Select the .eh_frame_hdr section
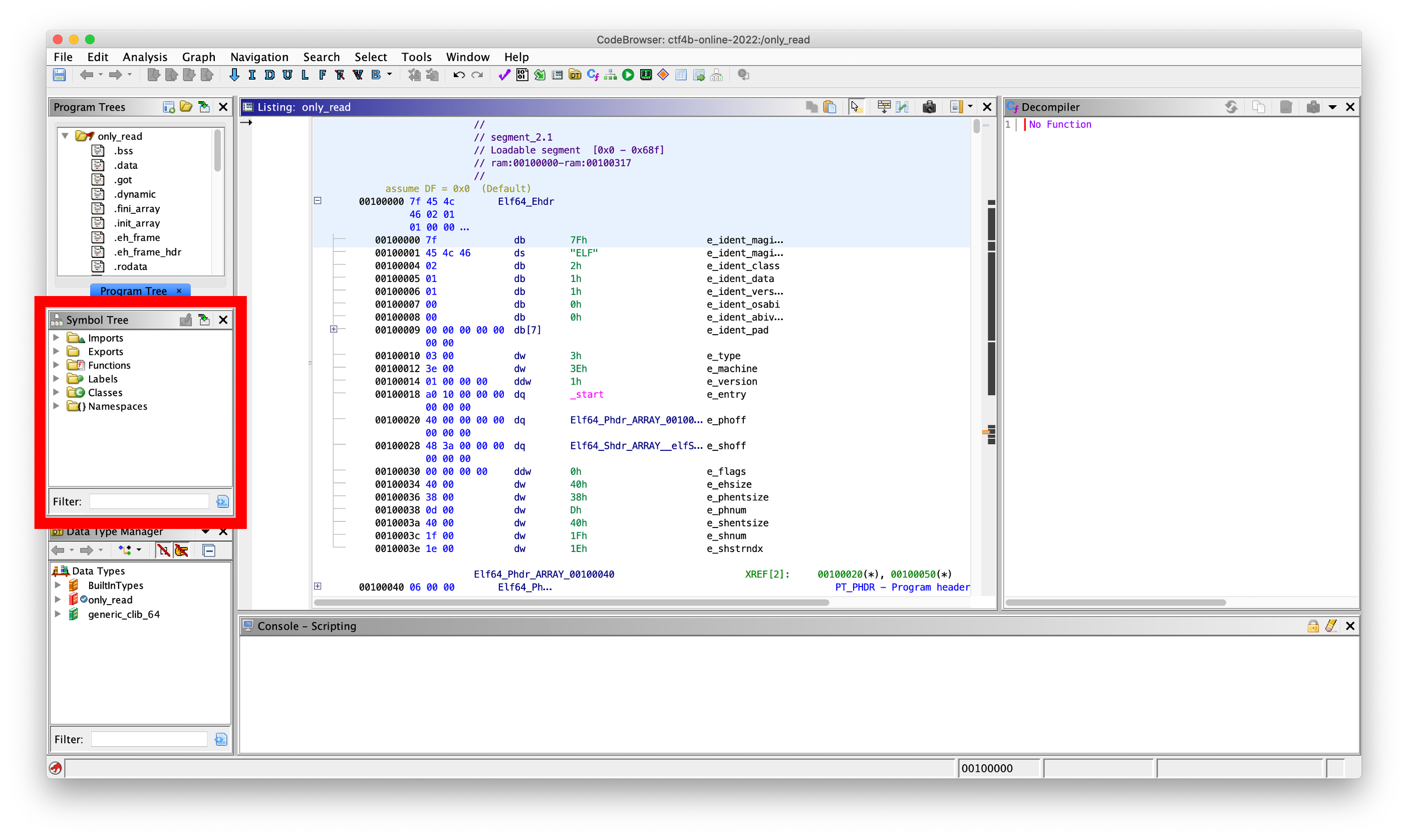This screenshot has height=840, width=1407. (147, 252)
